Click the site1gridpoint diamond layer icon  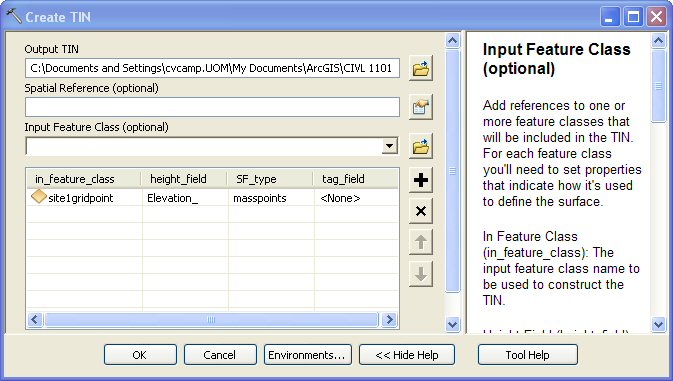tap(39, 197)
